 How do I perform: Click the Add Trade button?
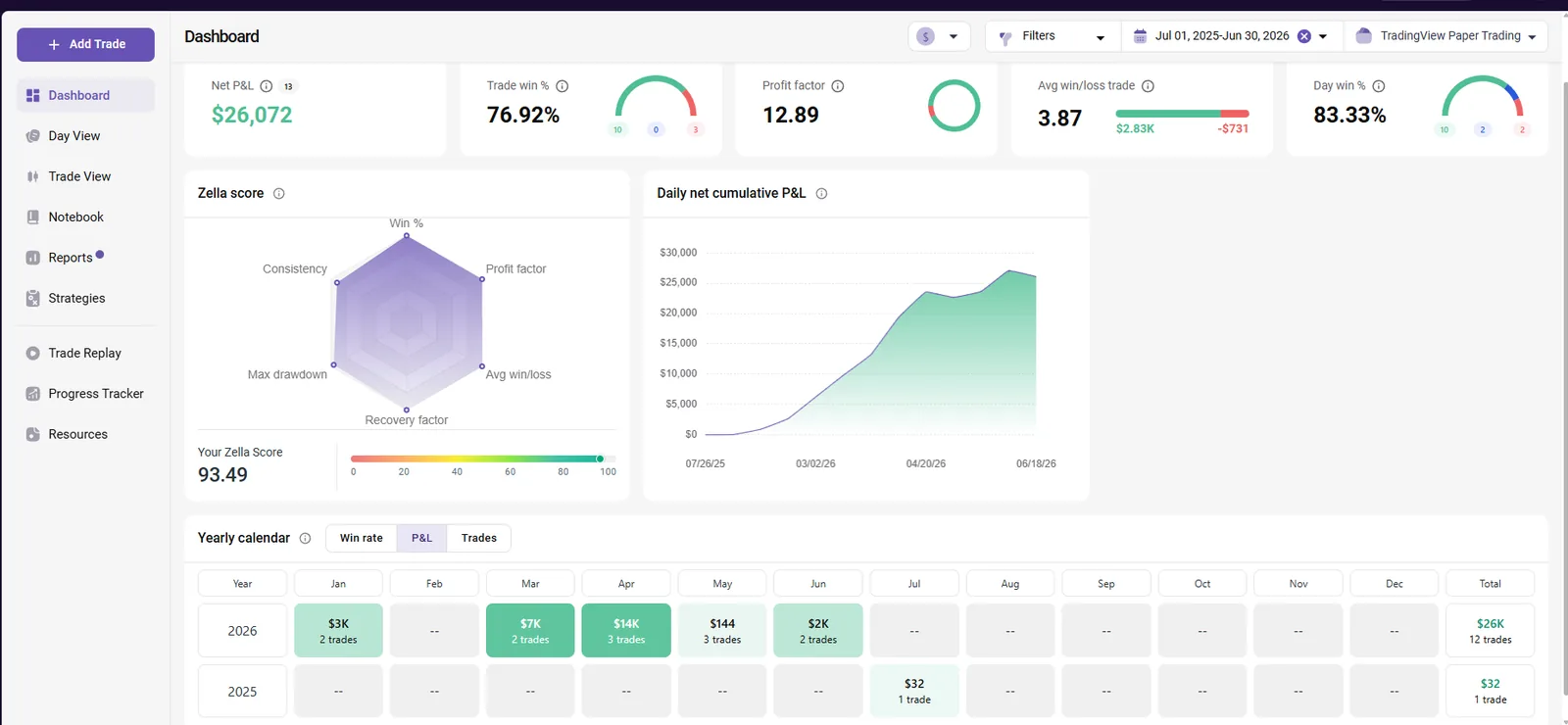pyautogui.click(x=85, y=44)
